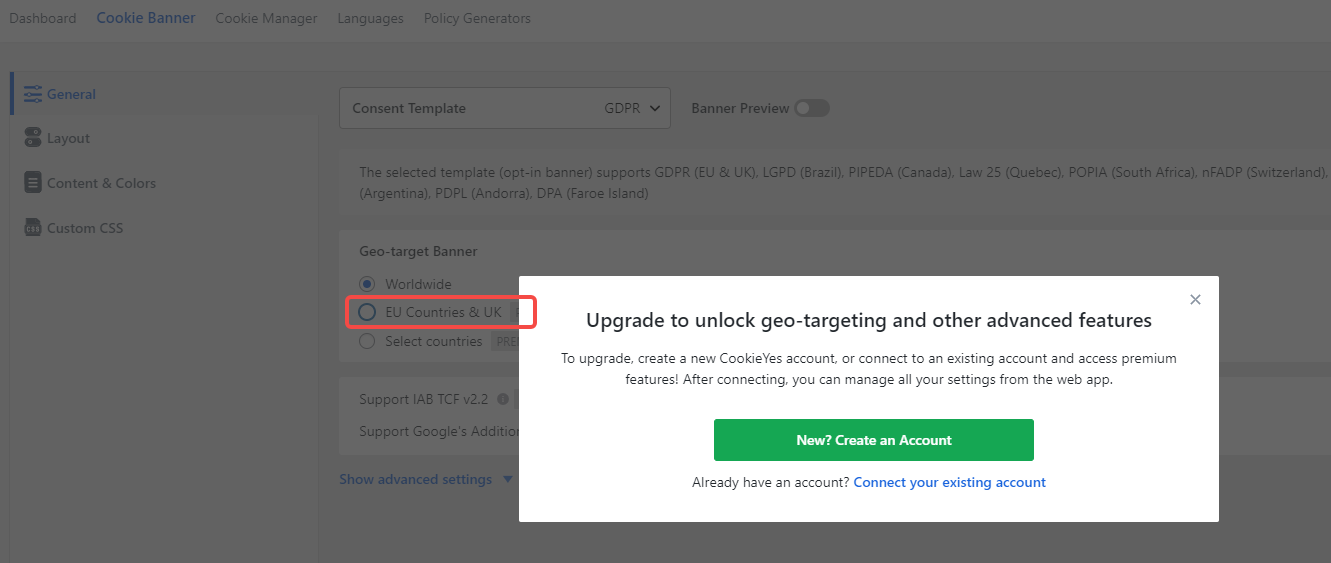Open the Dashboard tab
1331x563 pixels.
tap(43, 18)
